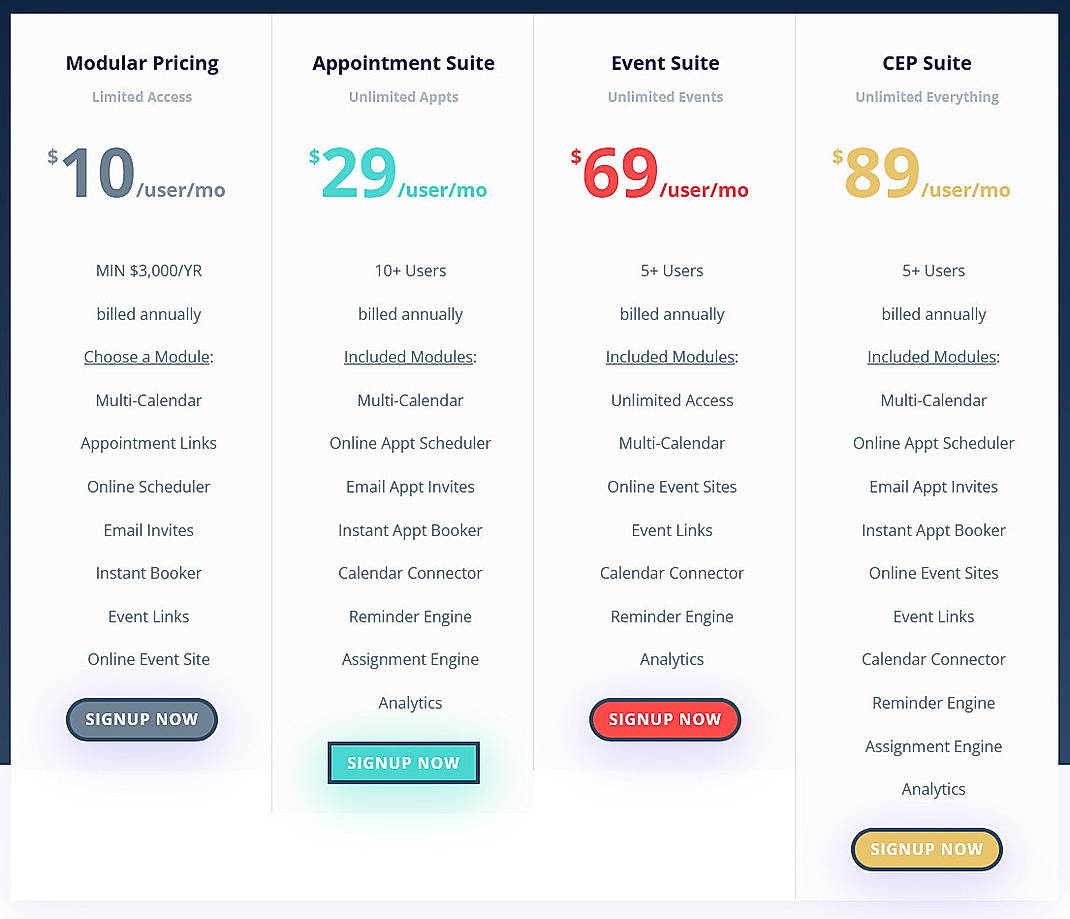Click the gold Signup Now button for CEP Suite

pos(927,849)
